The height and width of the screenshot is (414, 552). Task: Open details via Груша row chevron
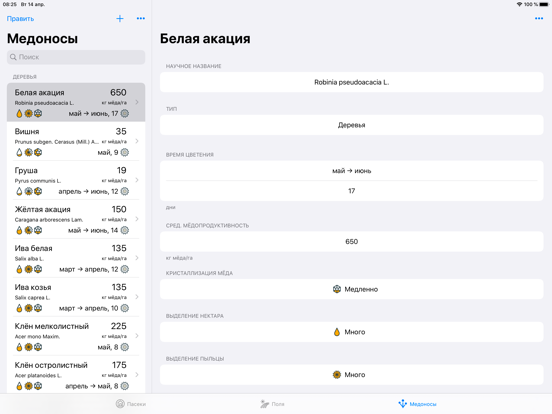[137, 180]
